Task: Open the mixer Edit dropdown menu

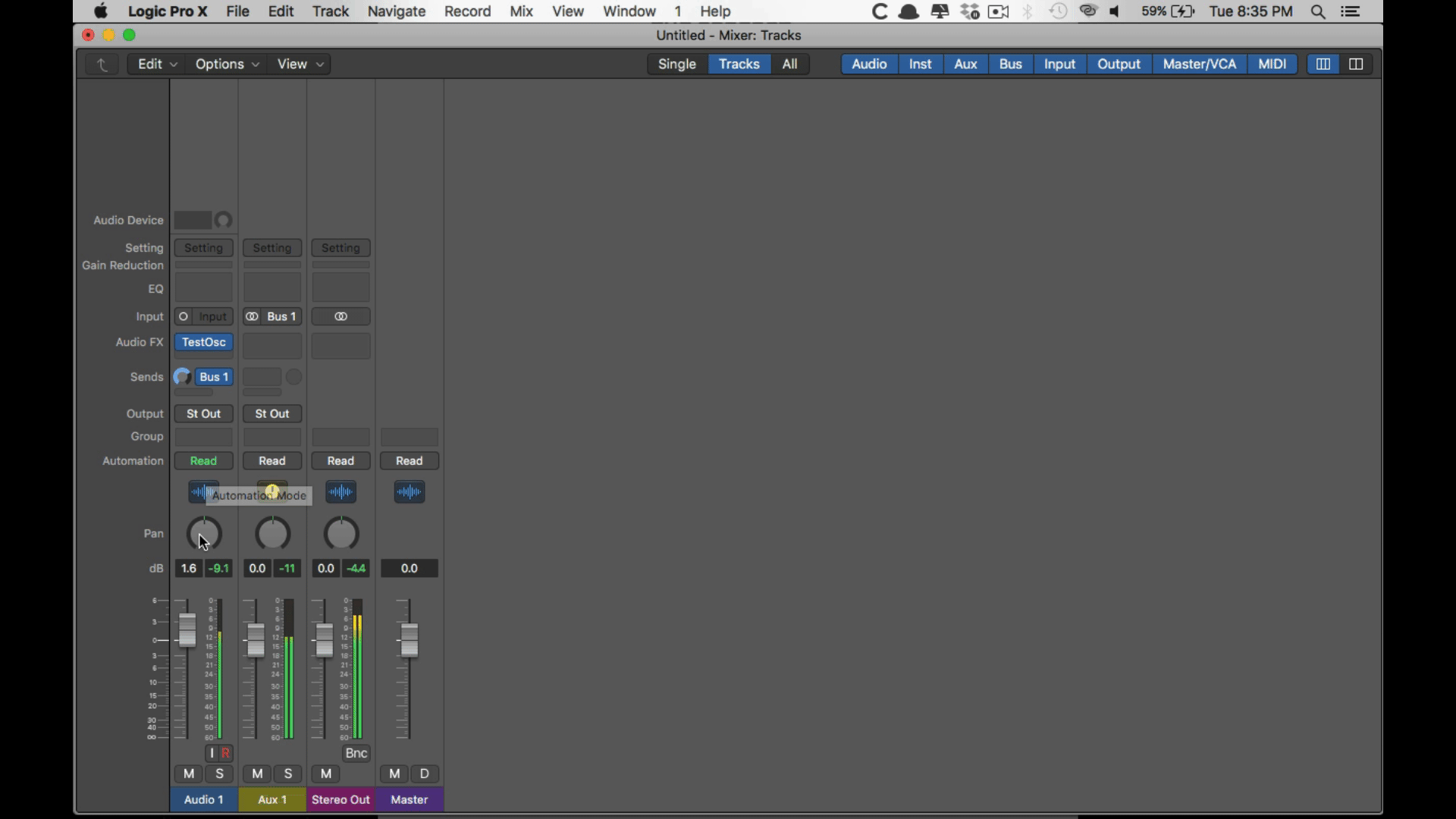Action: coord(157,64)
